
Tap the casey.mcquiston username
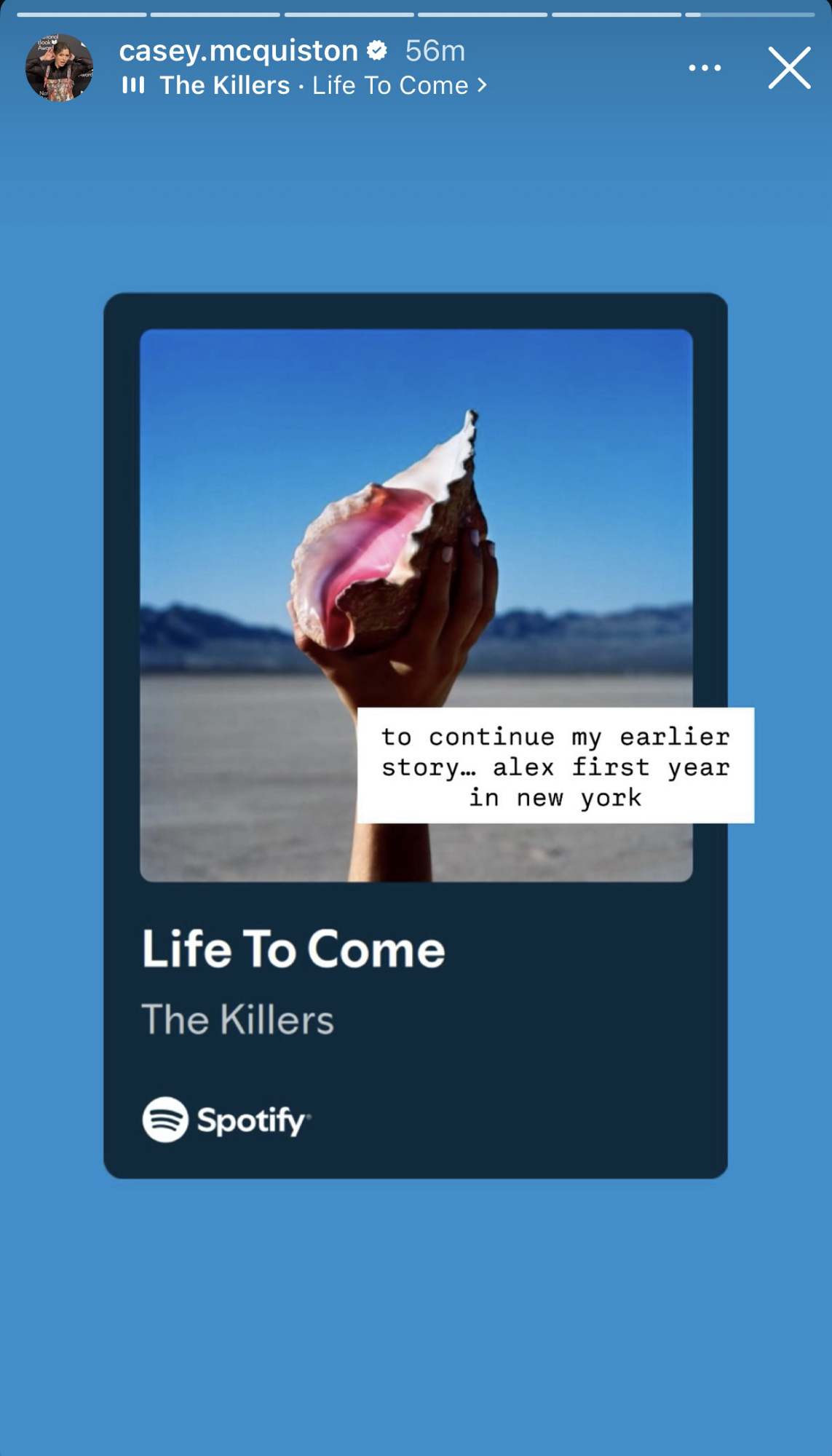pos(238,51)
